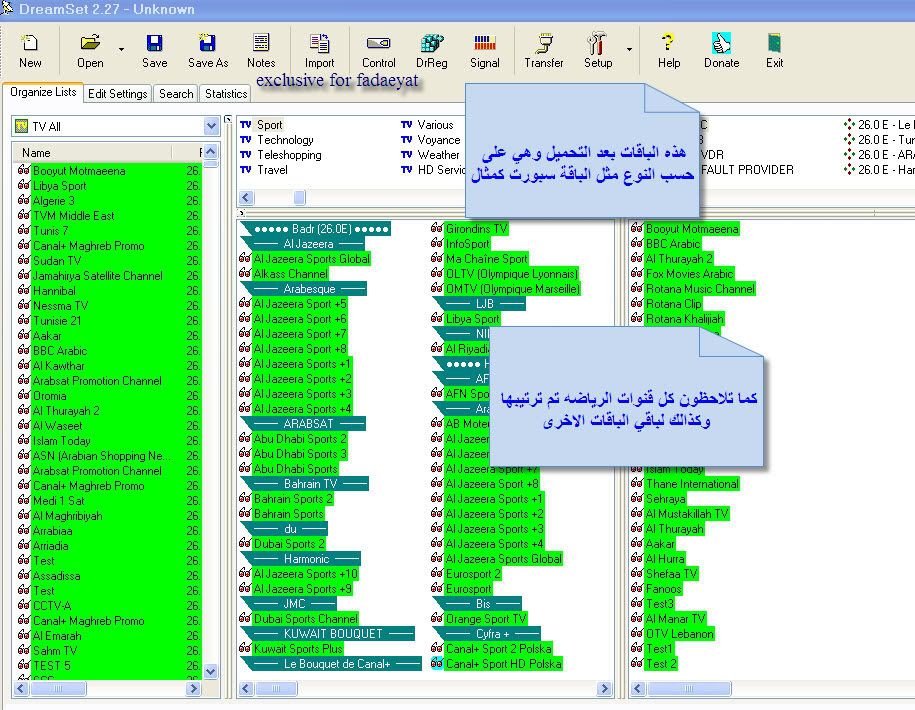This screenshot has height=710, width=915.
Task: Choose Save As in the toolbar
Action: [208, 51]
